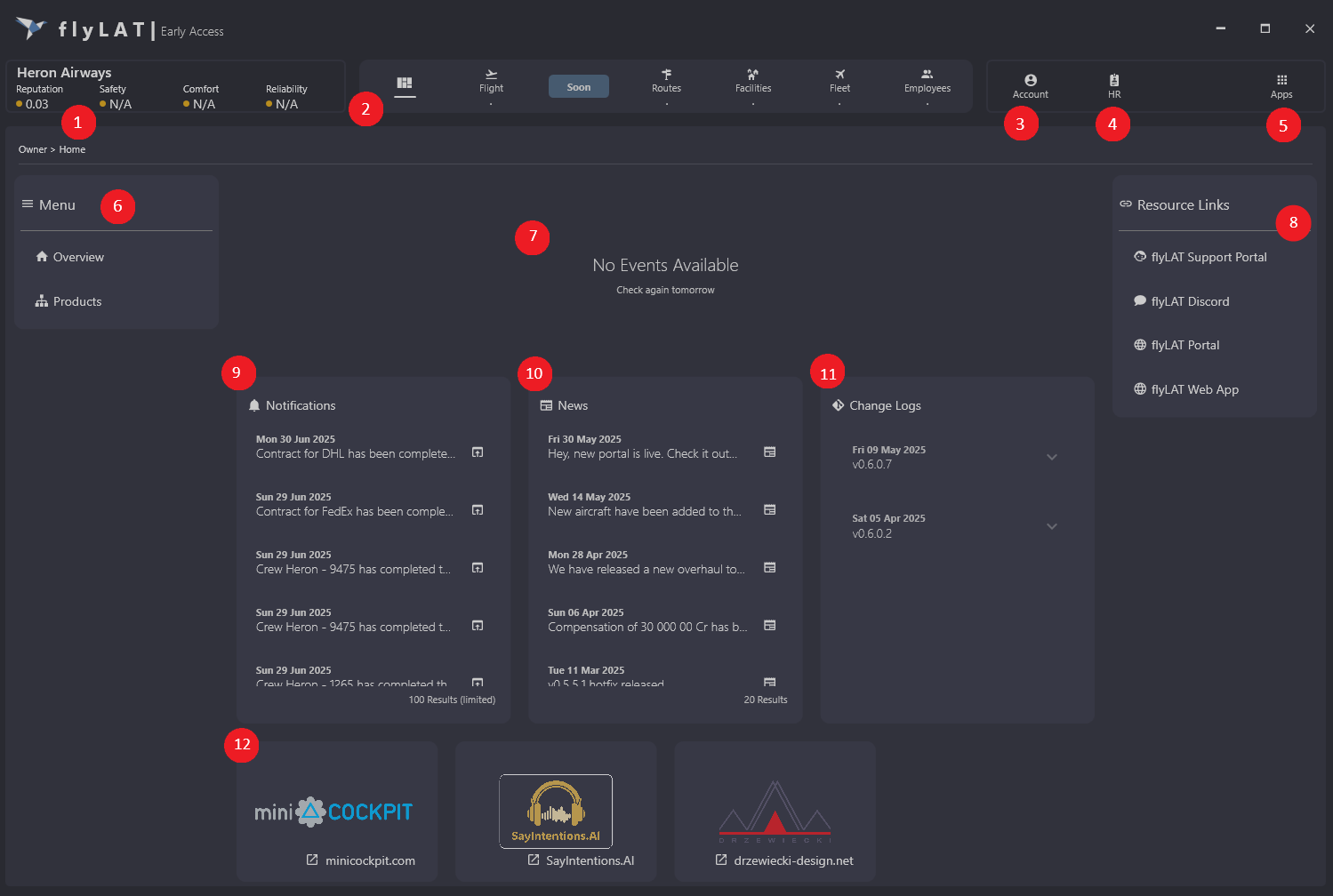Open the flyLAT Support Portal link
The height and width of the screenshot is (896, 1333).
1209,257
